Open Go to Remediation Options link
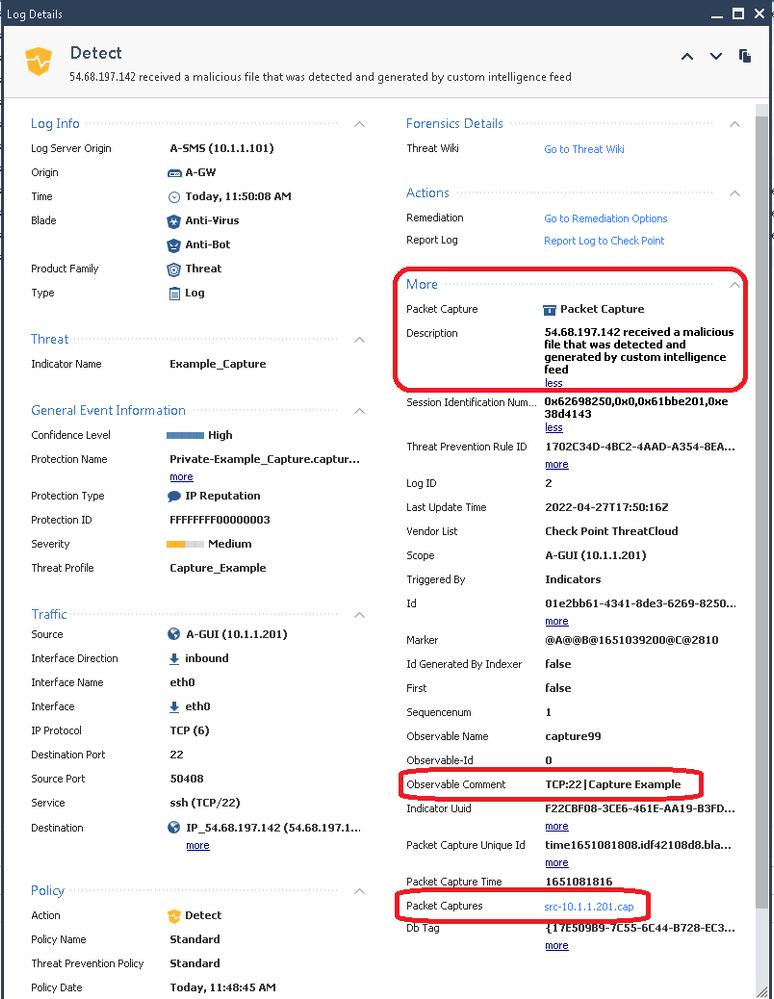774x999 pixels. tap(605, 219)
